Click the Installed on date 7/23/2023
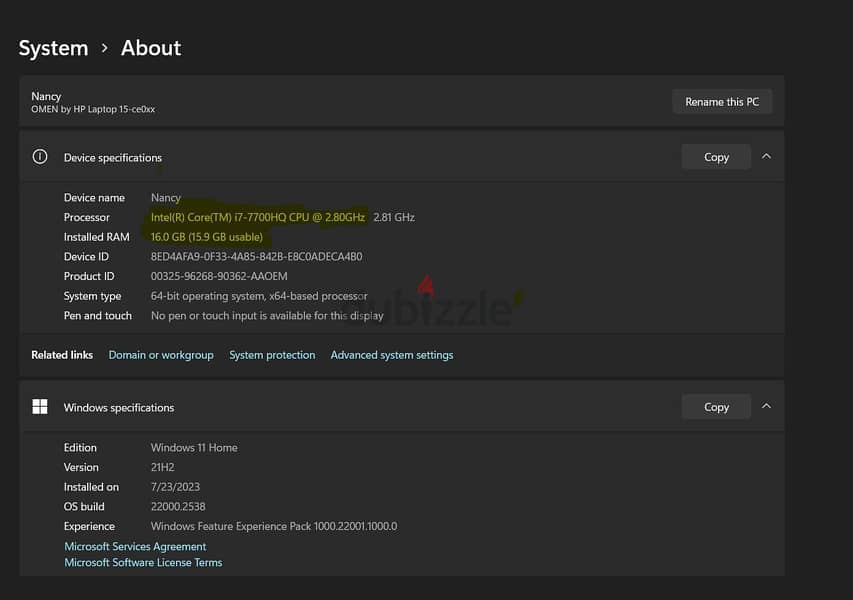853x600 pixels. pos(175,486)
